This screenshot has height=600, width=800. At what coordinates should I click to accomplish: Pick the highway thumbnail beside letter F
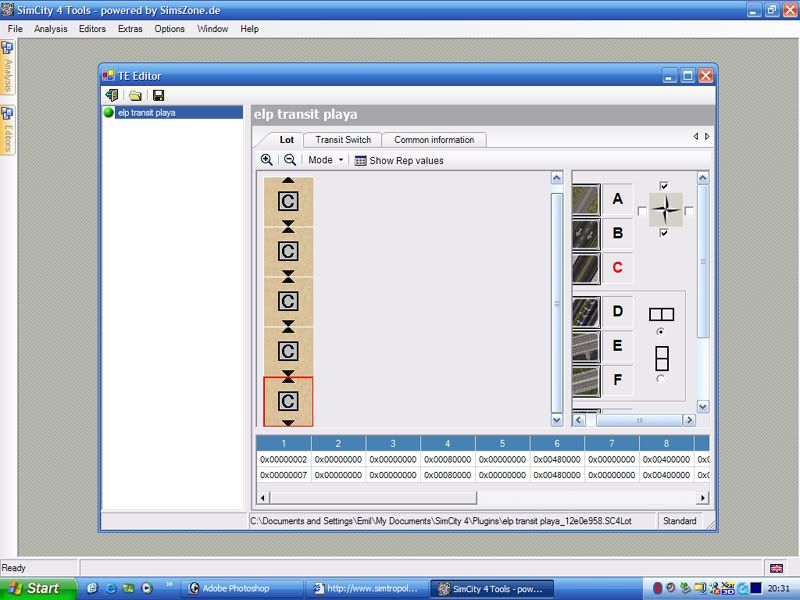pyautogui.click(x=586, y=380)
